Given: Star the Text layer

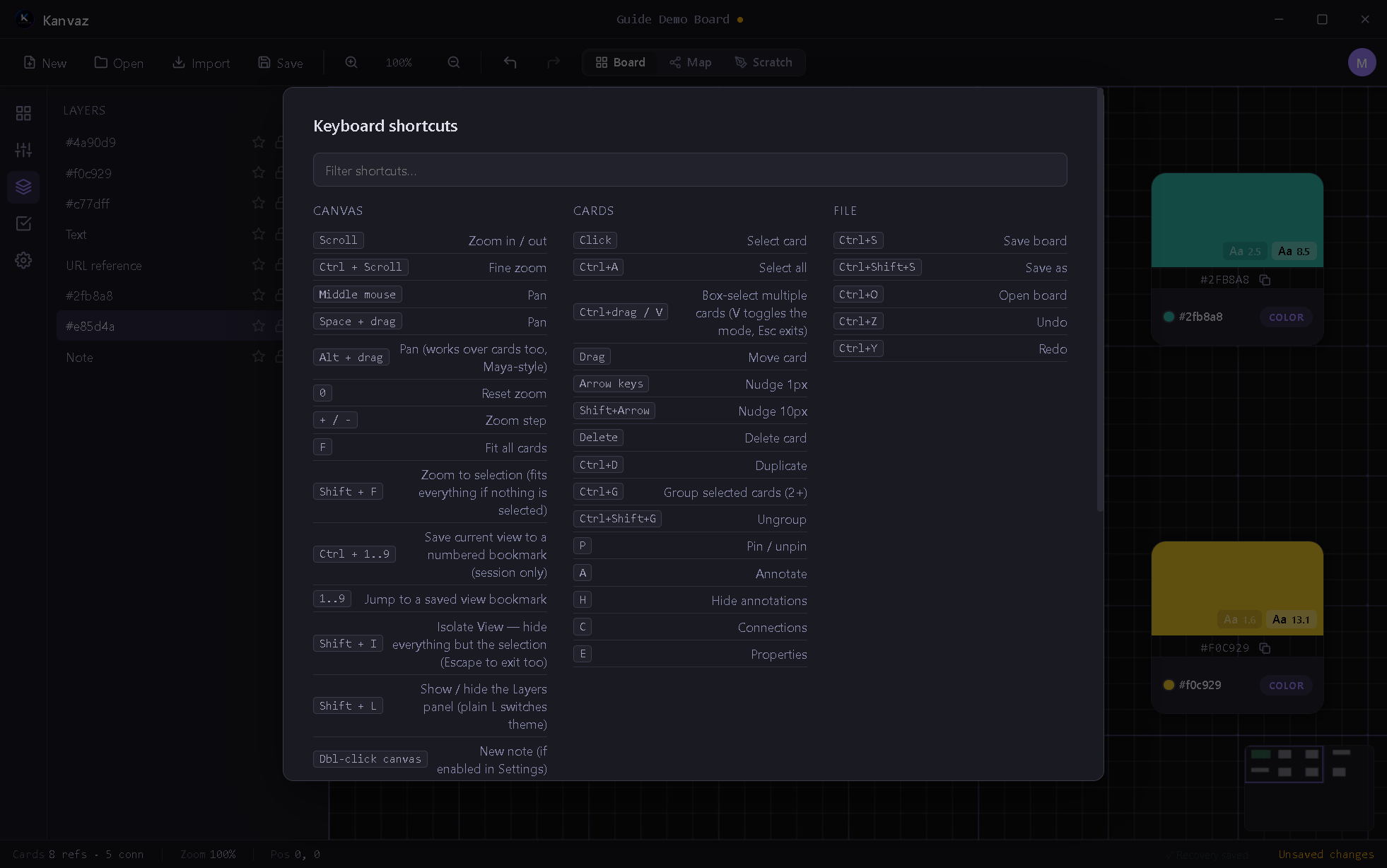Looking at the screenshot, I should click(259, 234).
